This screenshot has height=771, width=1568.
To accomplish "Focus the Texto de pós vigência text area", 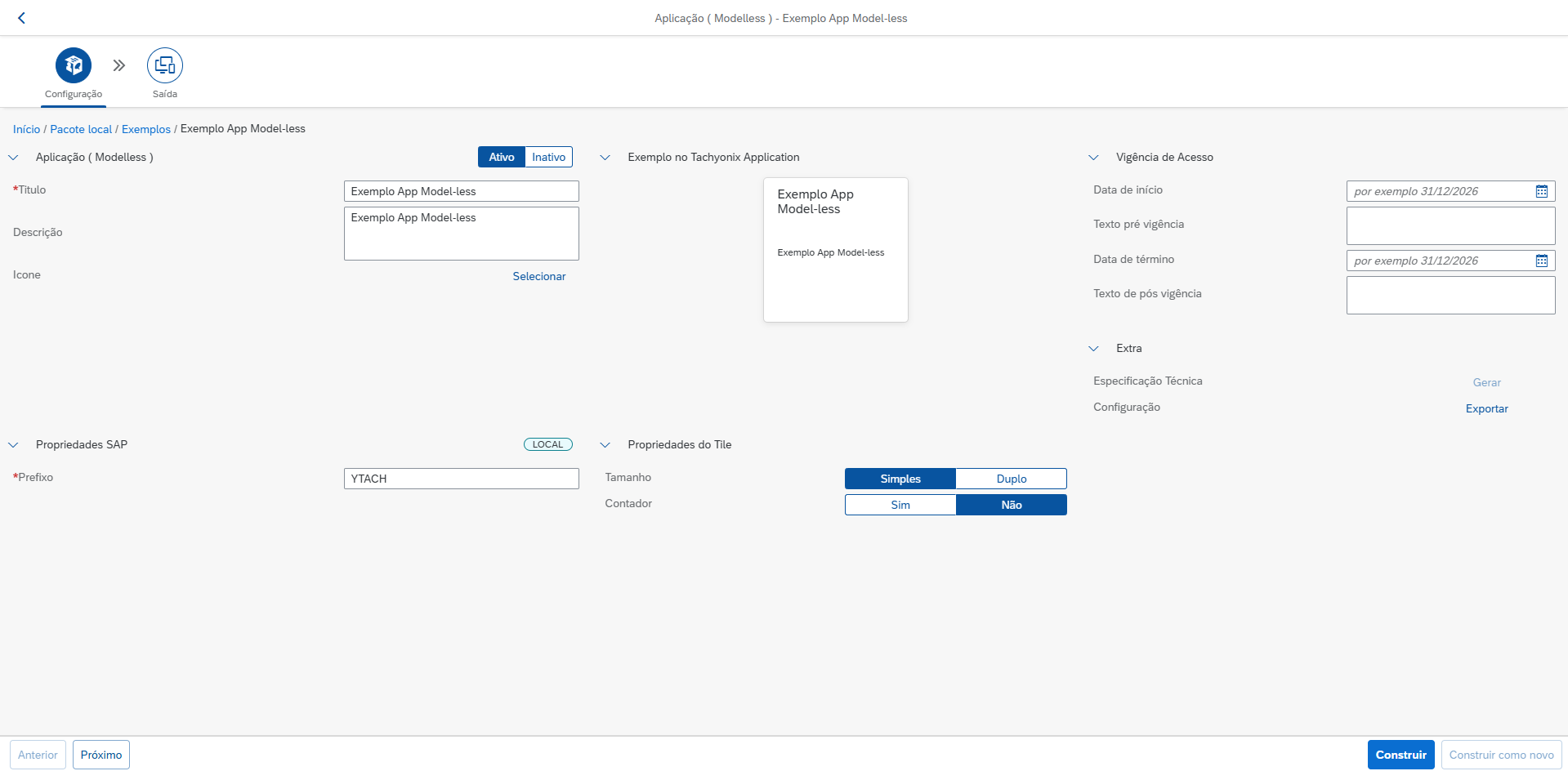I will [1451, 295].
